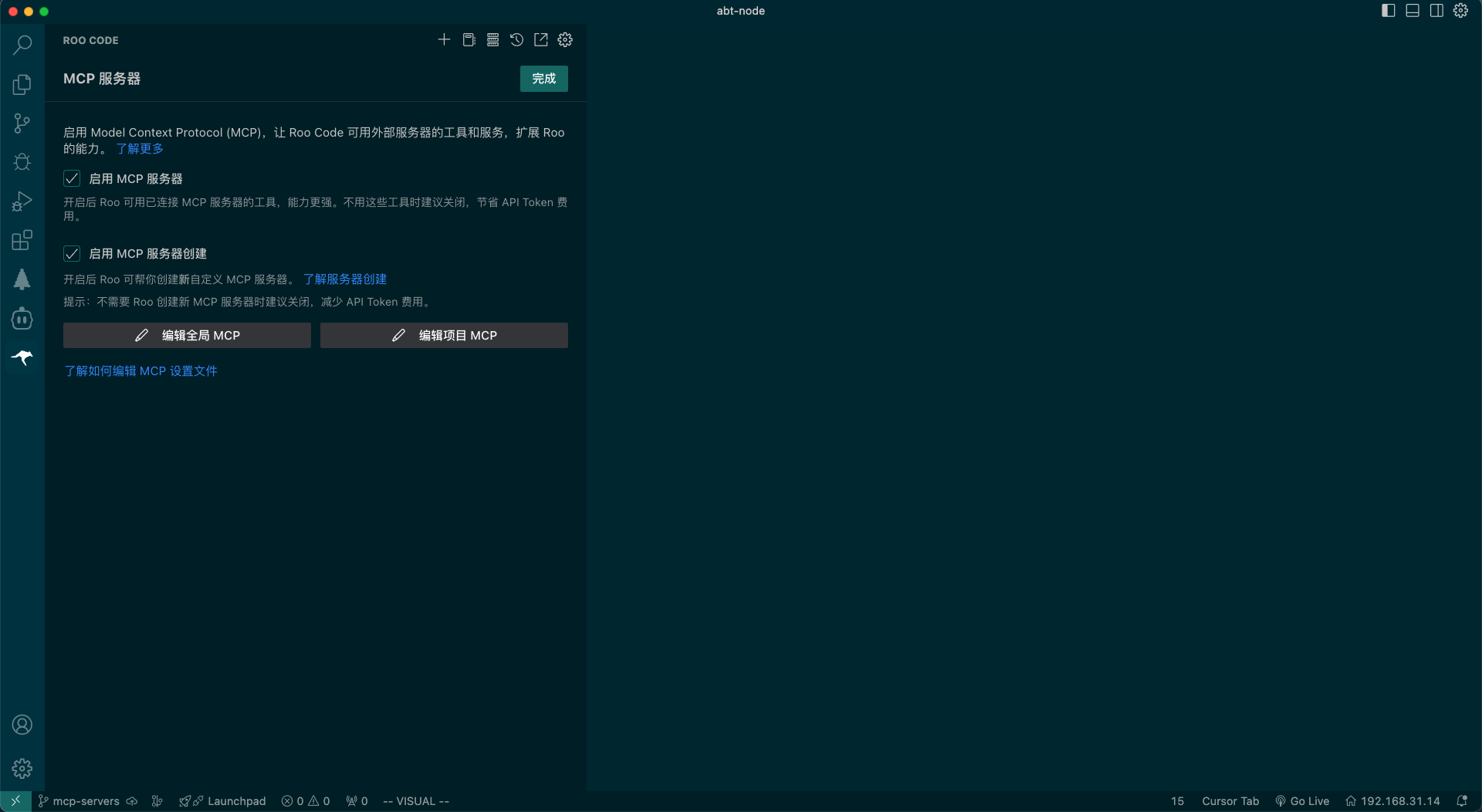Image resolution: width=1482 pixels, height=812 pixels.
Task: Open Roo Code in external editor tab icon
Action: click(x=541, y=40)
